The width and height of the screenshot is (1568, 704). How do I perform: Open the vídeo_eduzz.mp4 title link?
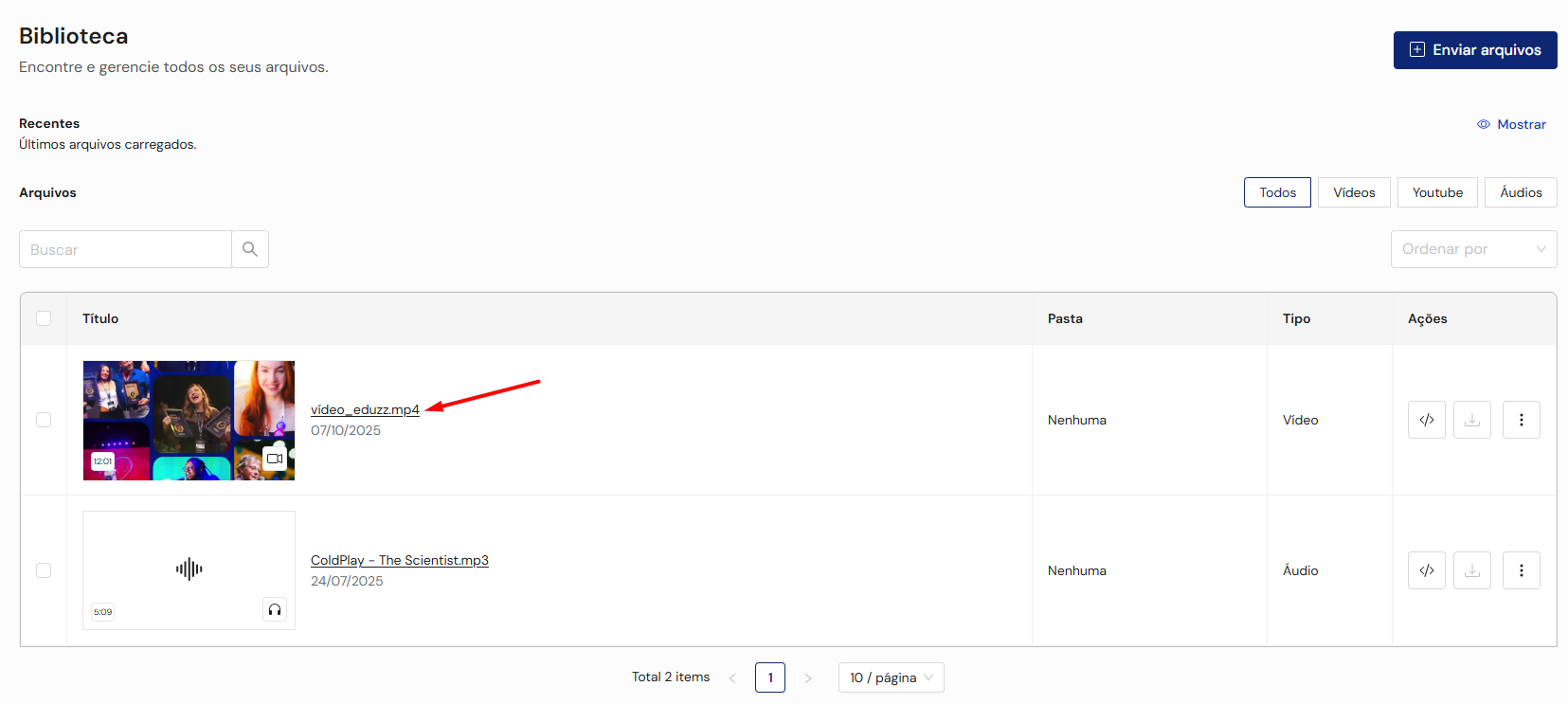[365, 409]
